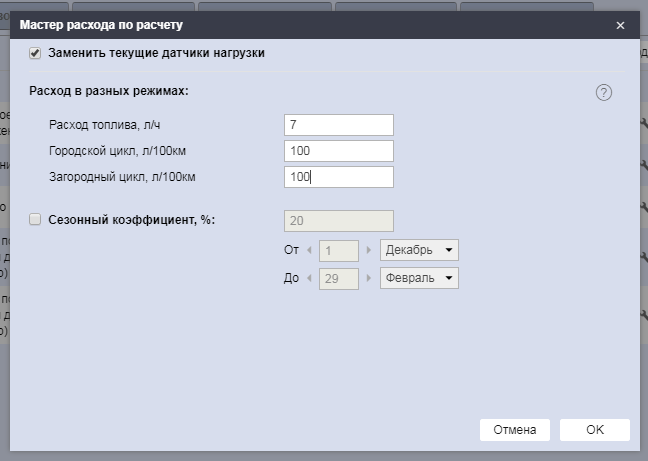Confirm with the OK button

click(594, 430)
